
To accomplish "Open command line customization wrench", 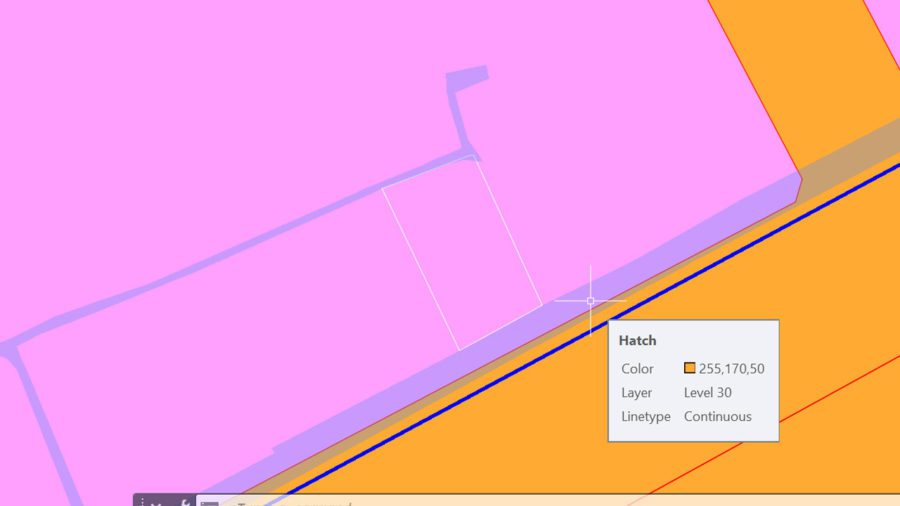I will click(185, 503).
